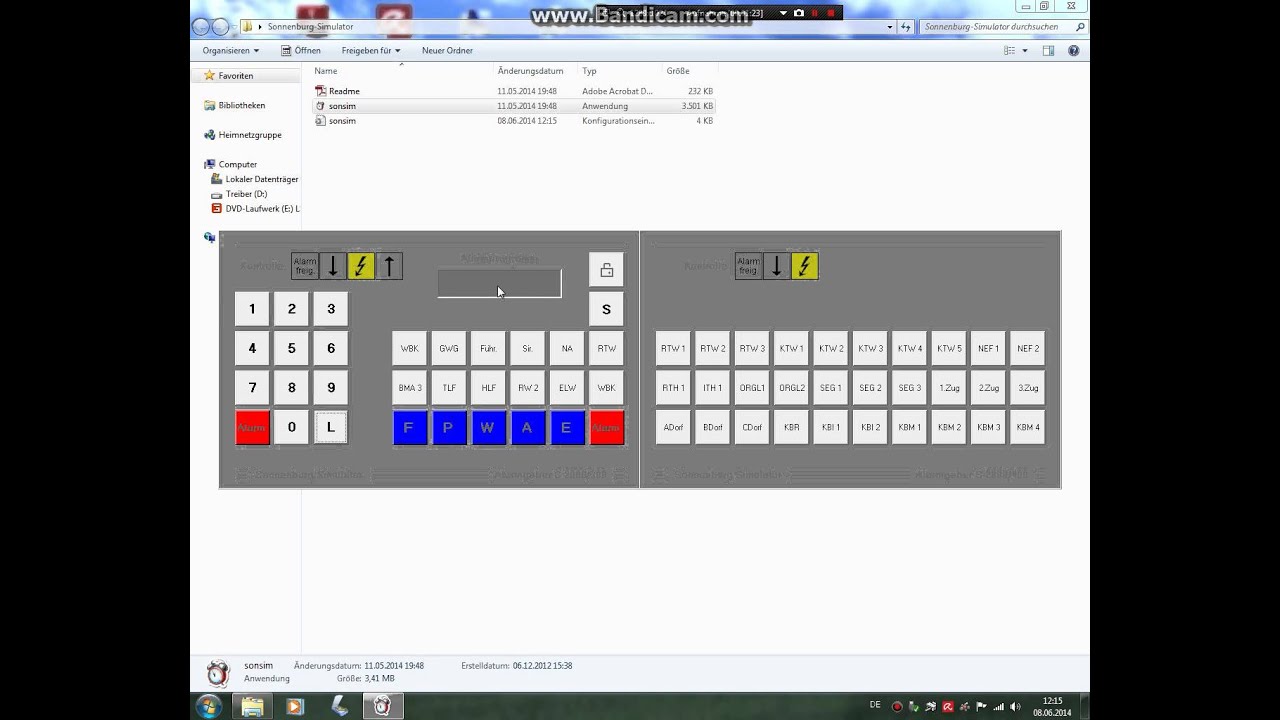Sort by the Name column header
Screen dimensions: 1280x720
coord(402,71)
